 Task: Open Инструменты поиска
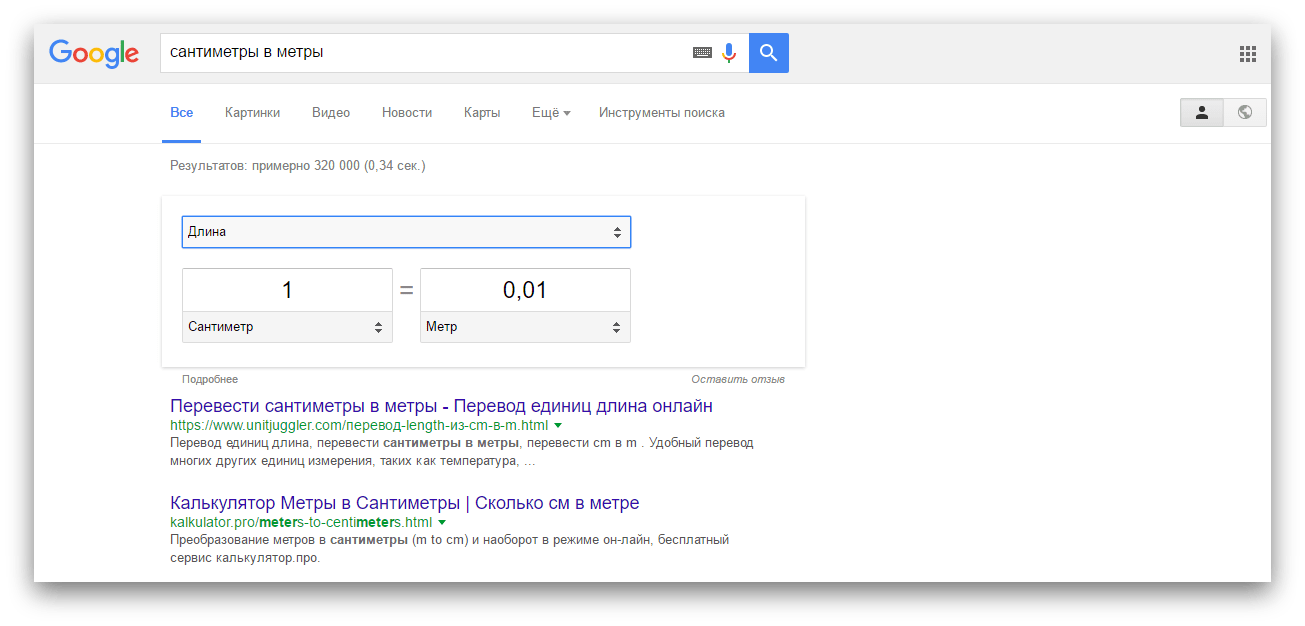tap(661, 113)
